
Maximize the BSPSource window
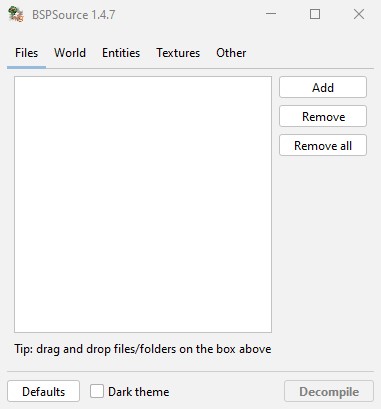pyautogui.click(x=315, y=14)
